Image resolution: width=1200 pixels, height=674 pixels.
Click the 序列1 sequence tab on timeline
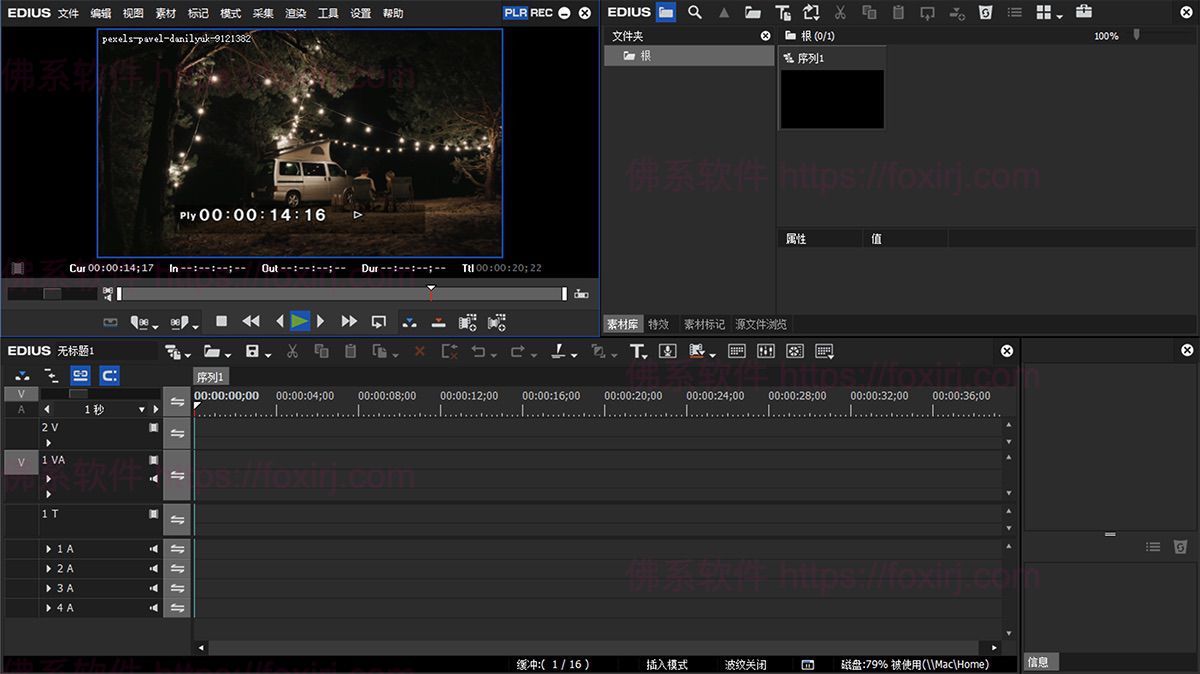(x=211, y=377)
